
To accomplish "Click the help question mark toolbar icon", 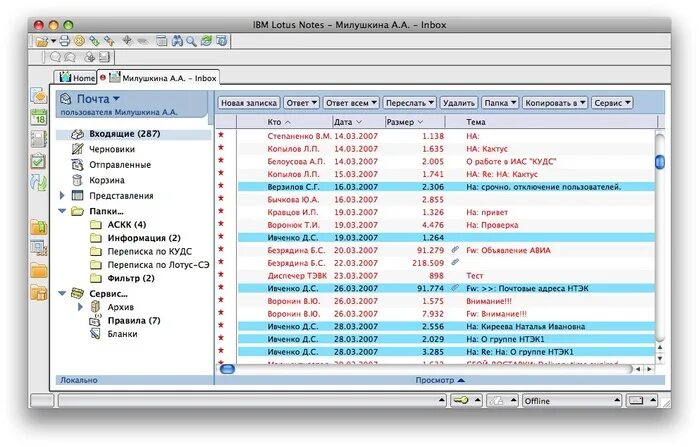I will pyautogui.click(x=222, y=41).
